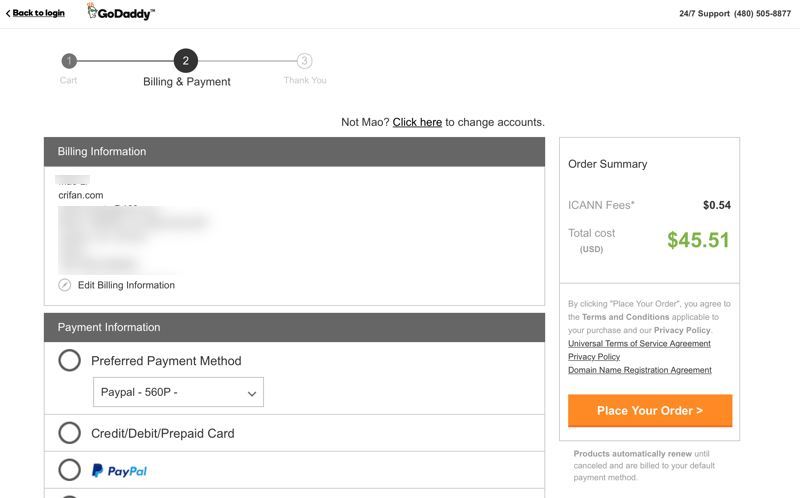Image resolution: width=800 pixels, height=498 pixels.
Task: Click the back arrow next to login
Action: click(x=8, y=14)
